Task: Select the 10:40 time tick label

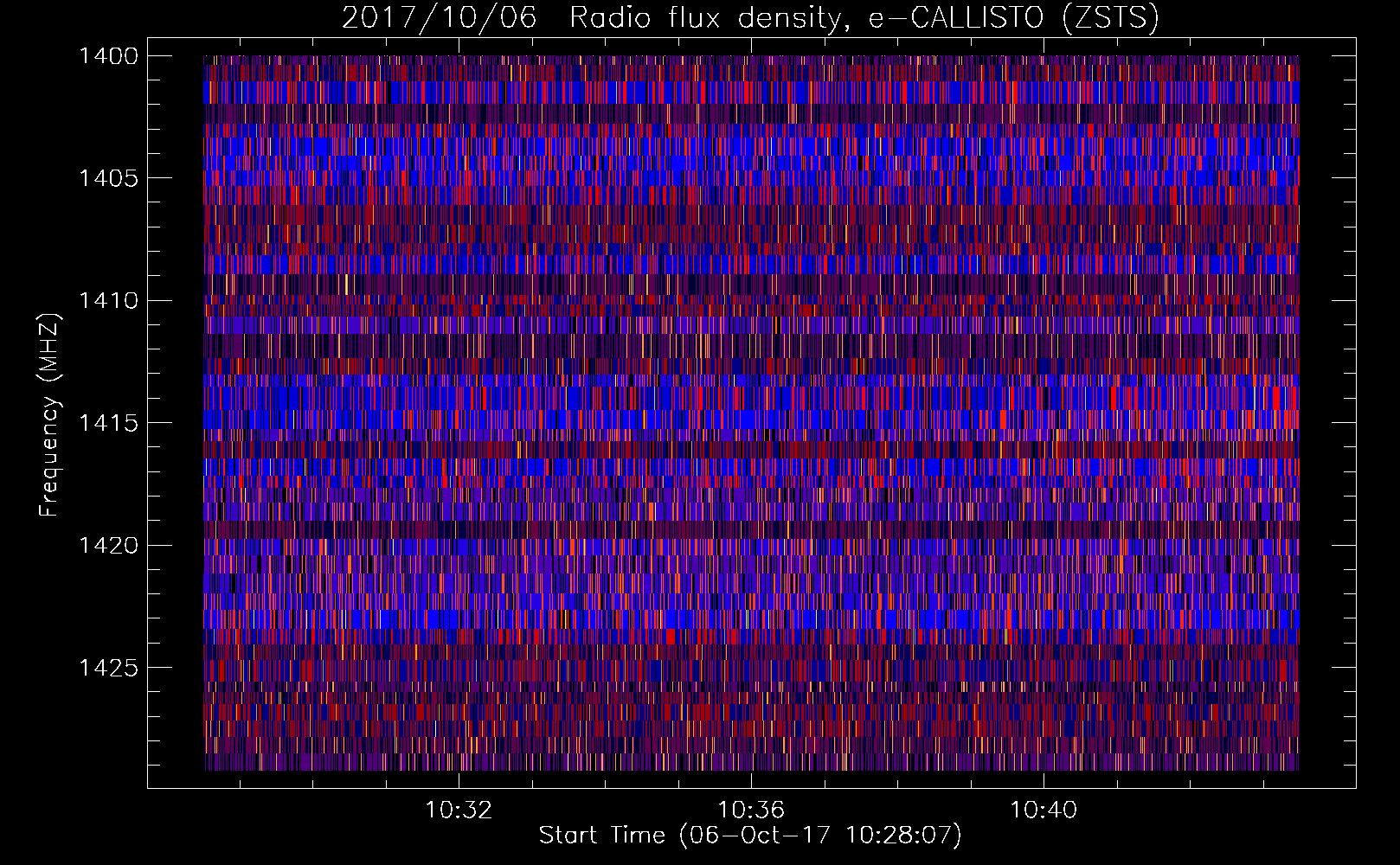Action: point(1044,810)
